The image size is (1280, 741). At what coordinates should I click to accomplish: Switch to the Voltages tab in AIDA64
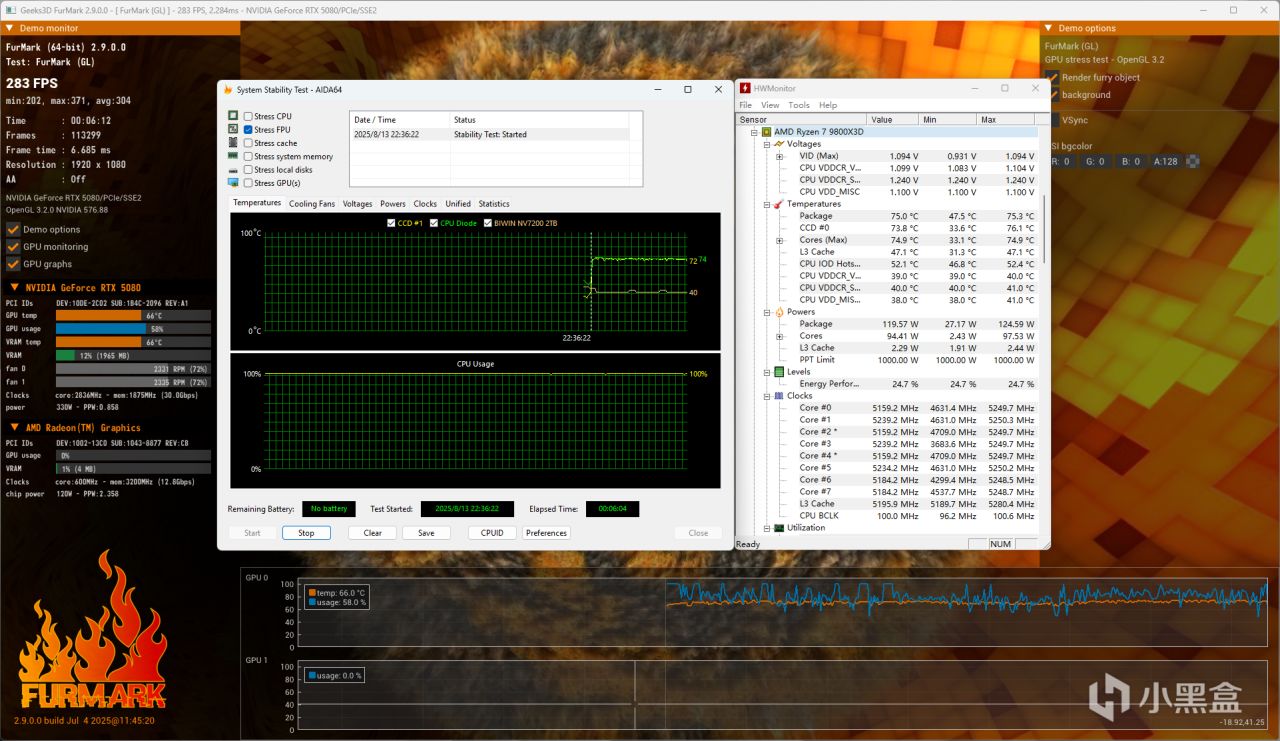(x=357, y=204)
